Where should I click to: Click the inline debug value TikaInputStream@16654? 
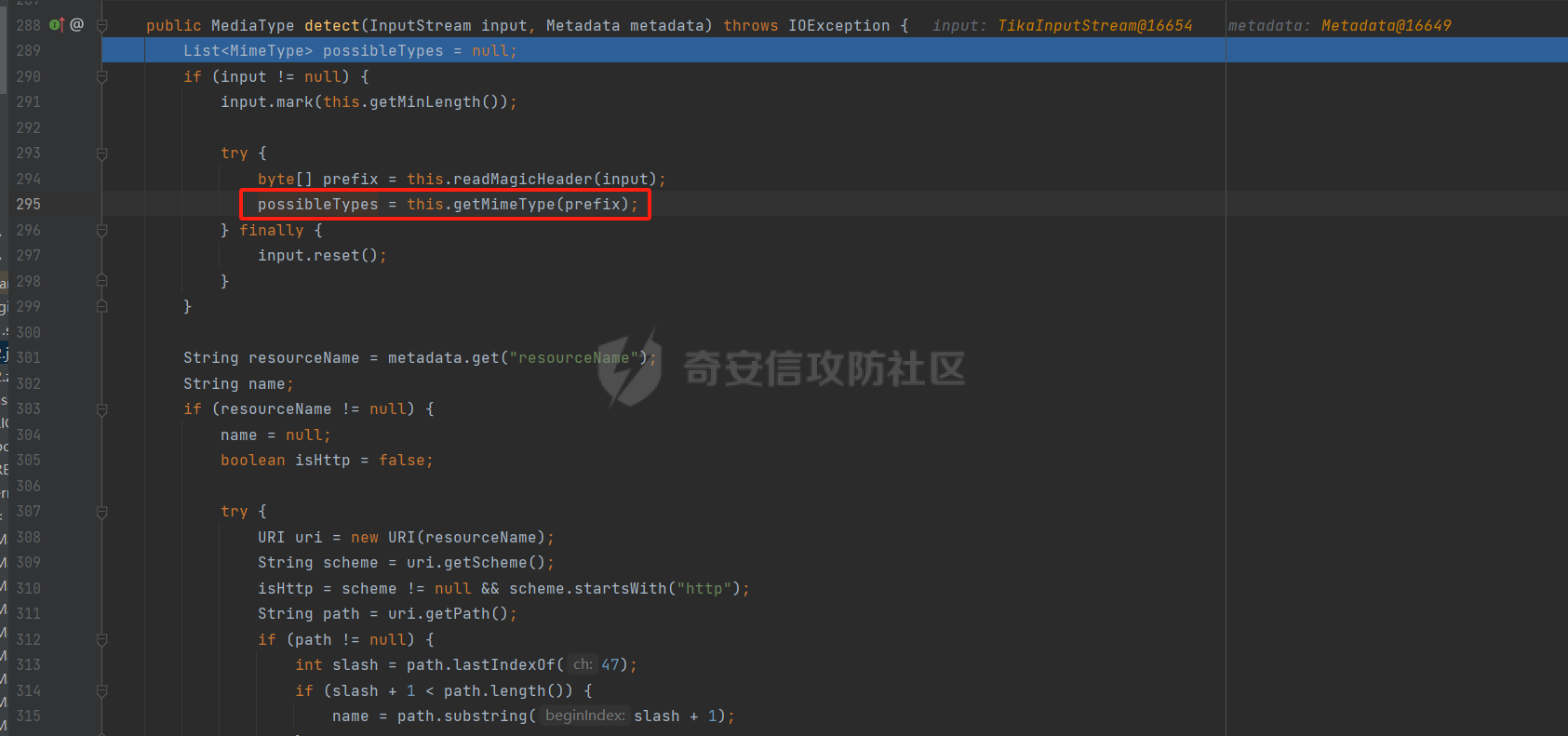click(1094, 26)
